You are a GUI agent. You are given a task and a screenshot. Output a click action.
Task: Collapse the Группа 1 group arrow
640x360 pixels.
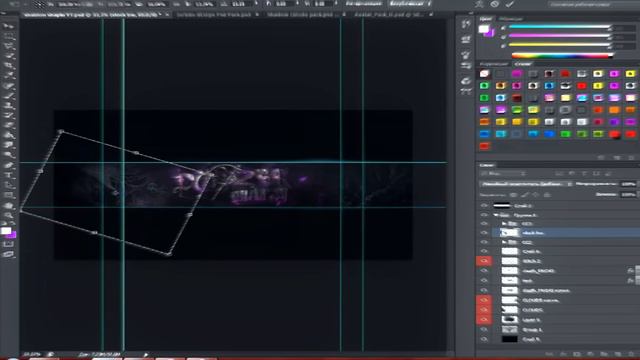pos(496,215)
